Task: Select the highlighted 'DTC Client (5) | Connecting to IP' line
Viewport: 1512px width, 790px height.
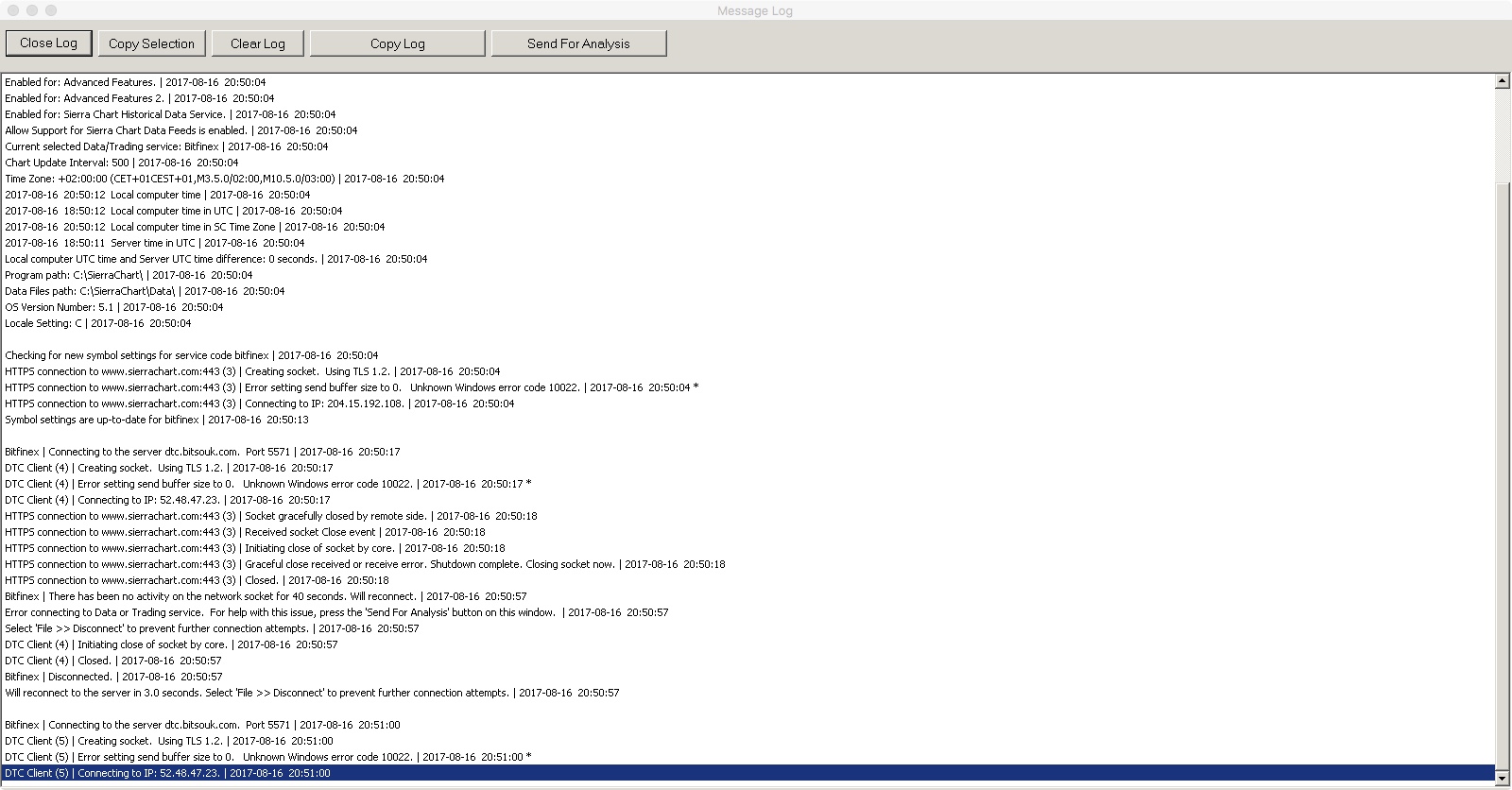Action: (748, 773)
